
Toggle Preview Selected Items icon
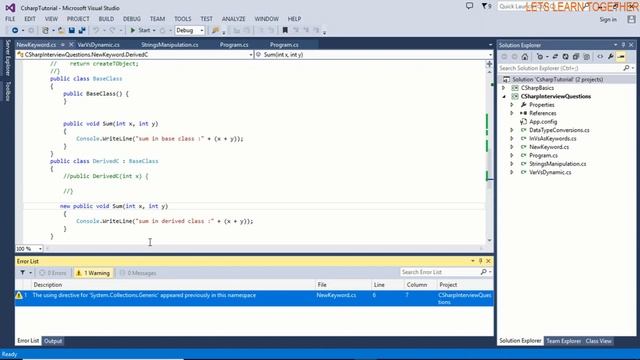621,57
